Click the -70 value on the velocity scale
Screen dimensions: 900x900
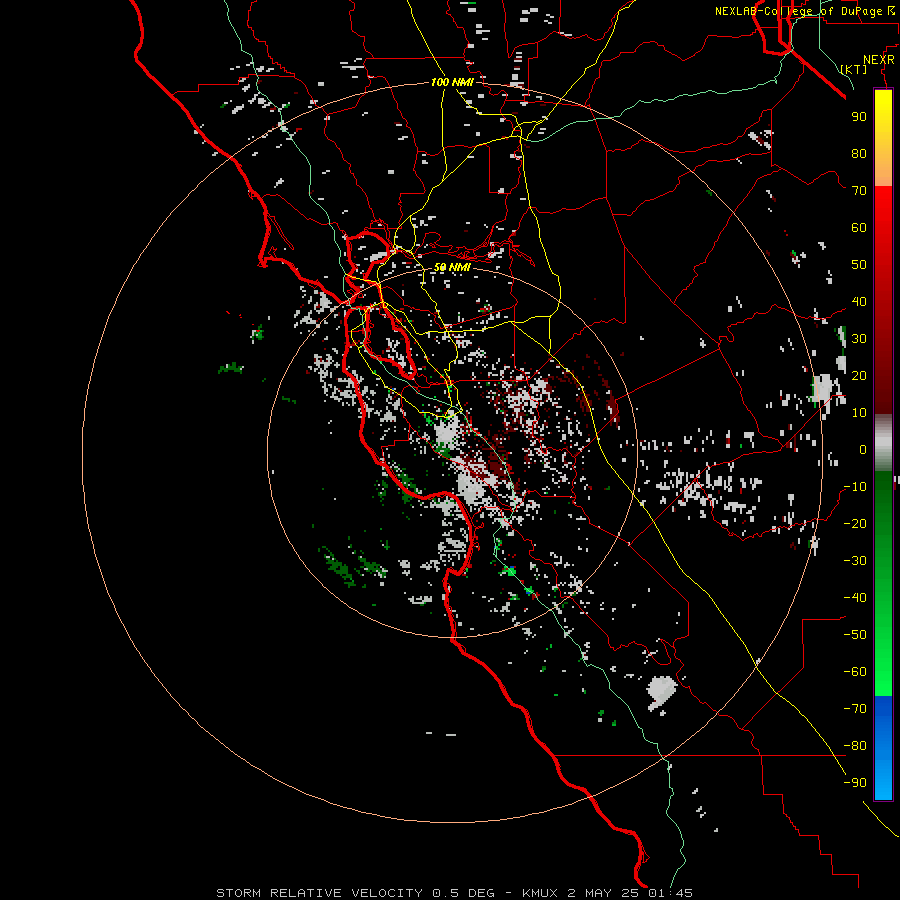[855, 709]
